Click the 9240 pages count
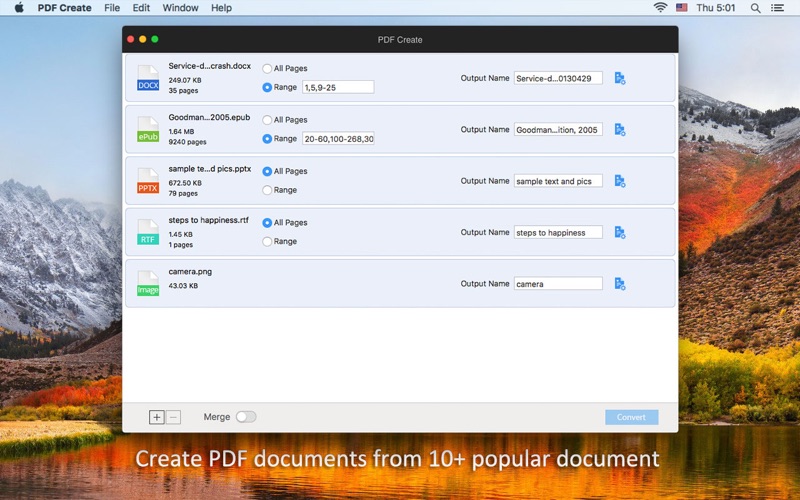The image size is (800, 500). (x=187, y=142)
